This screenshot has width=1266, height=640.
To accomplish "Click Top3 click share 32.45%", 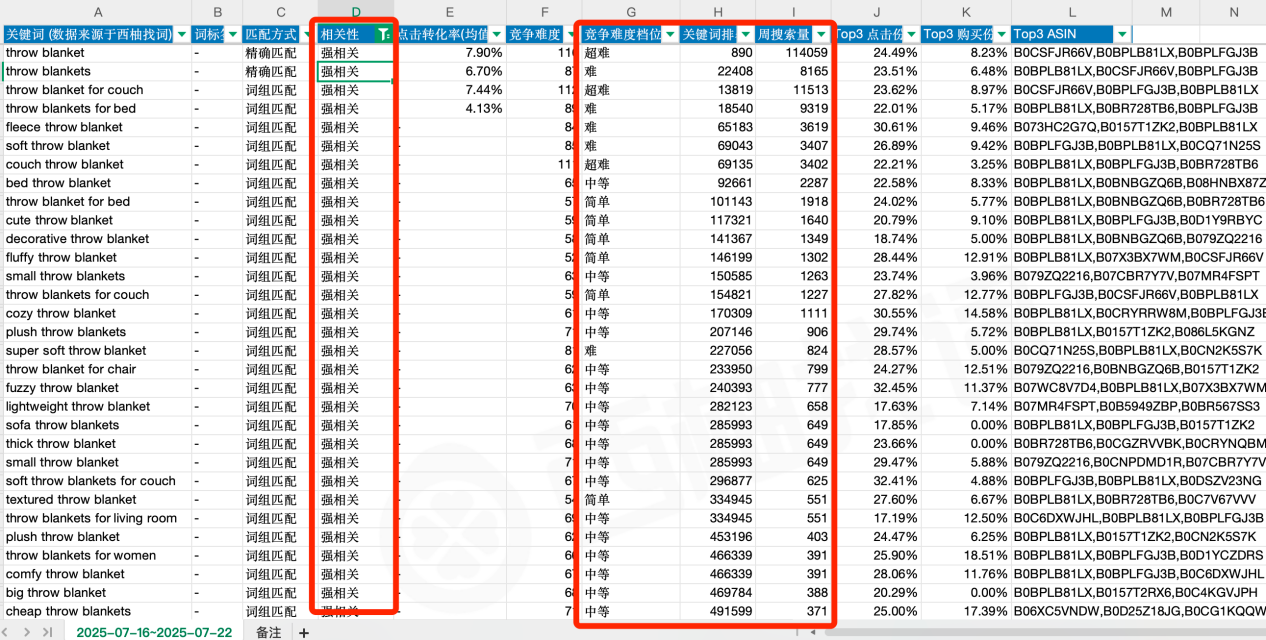I will (x=876, y=388).
